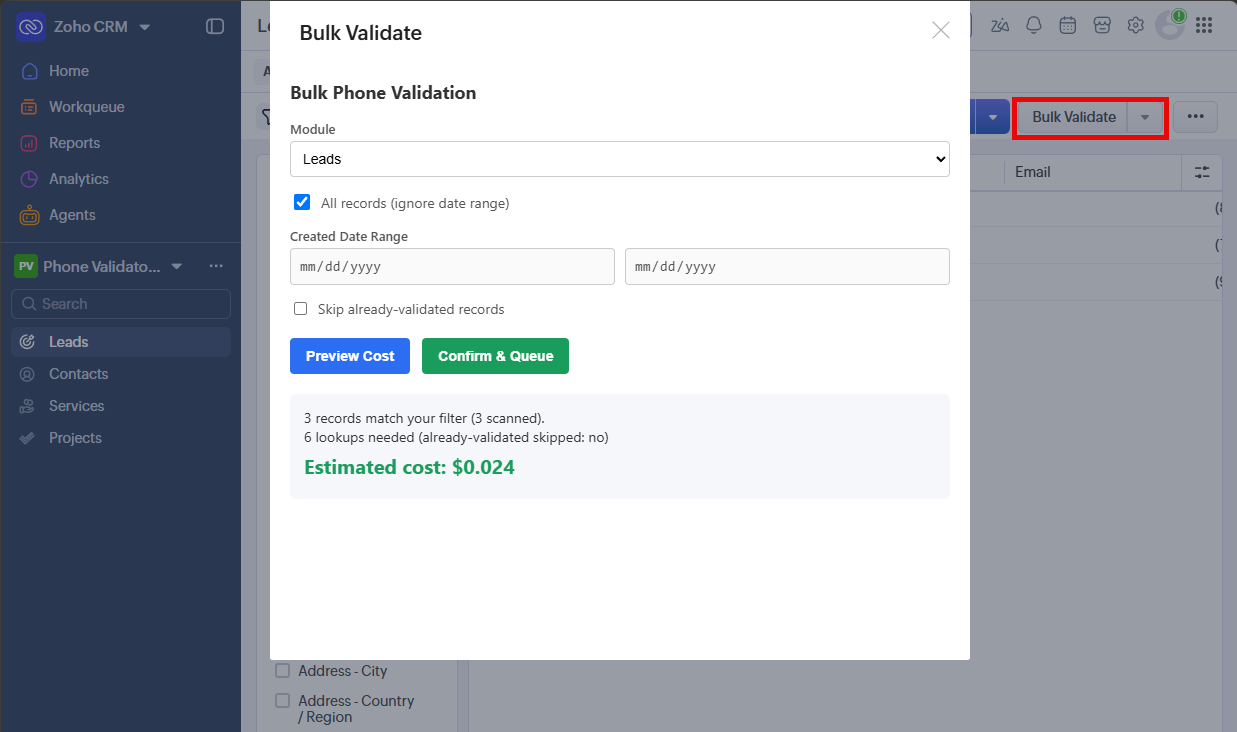
Task: Open the settings gear icon
Action: click(x=1136, y=26)
